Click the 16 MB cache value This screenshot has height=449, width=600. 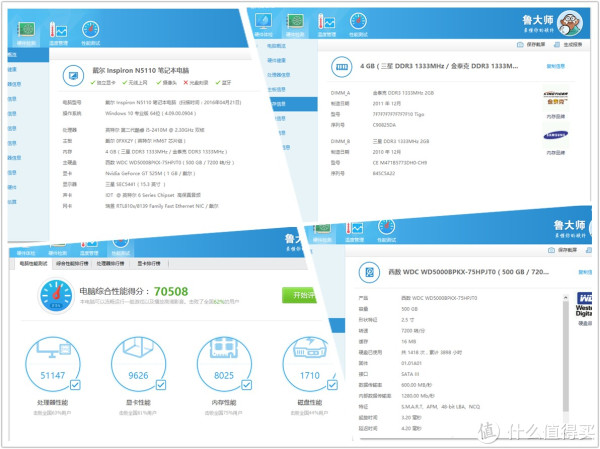(x=408, y=341)
